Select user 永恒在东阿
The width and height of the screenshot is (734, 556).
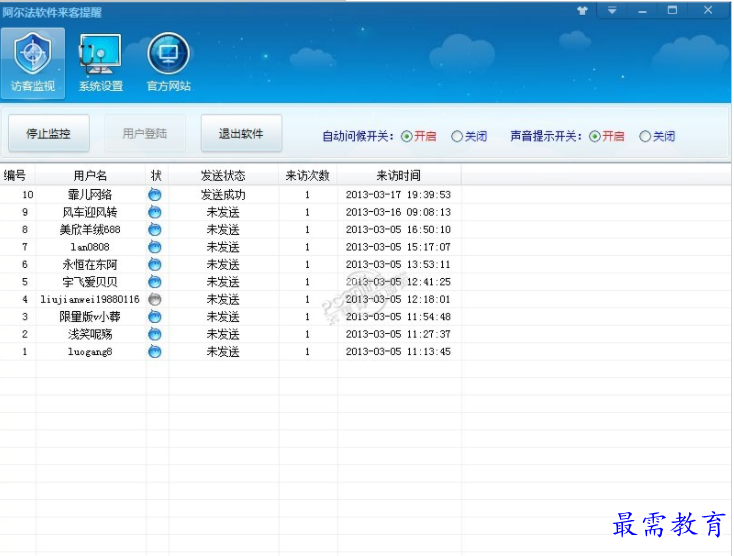click(90, 264)
